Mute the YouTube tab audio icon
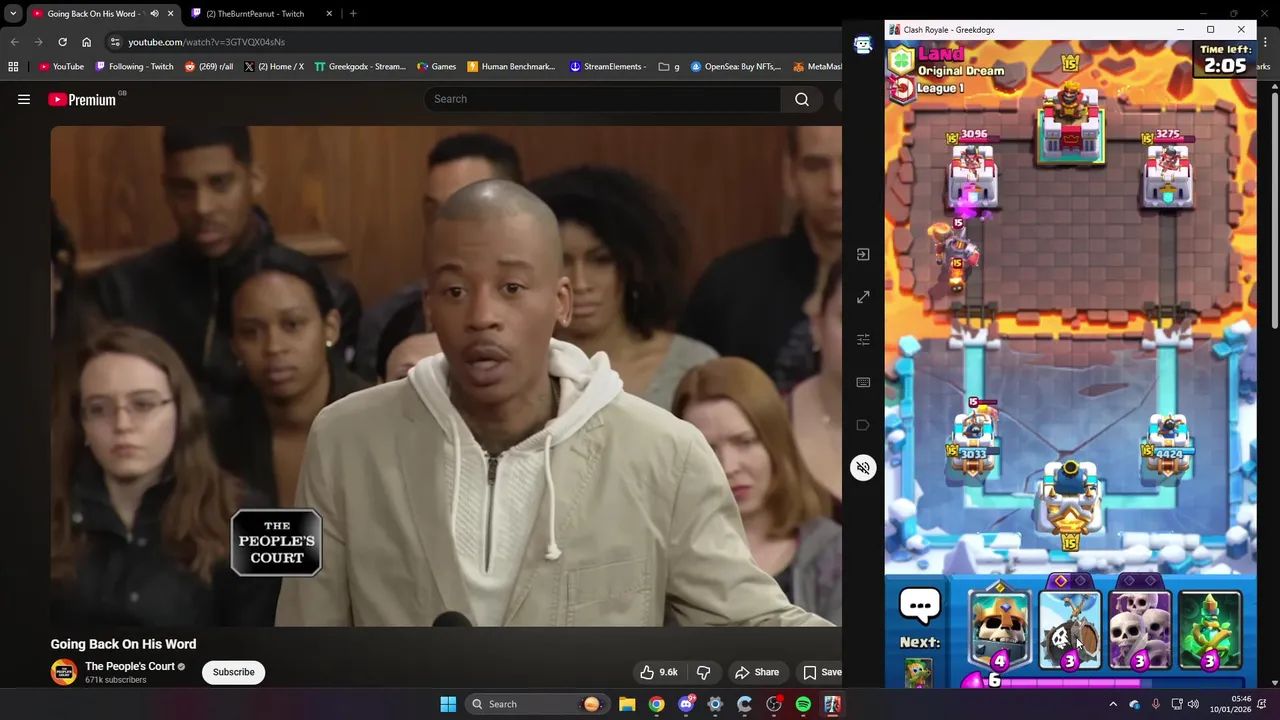The width and height of the screenshot is (1280, 720). 154,14
